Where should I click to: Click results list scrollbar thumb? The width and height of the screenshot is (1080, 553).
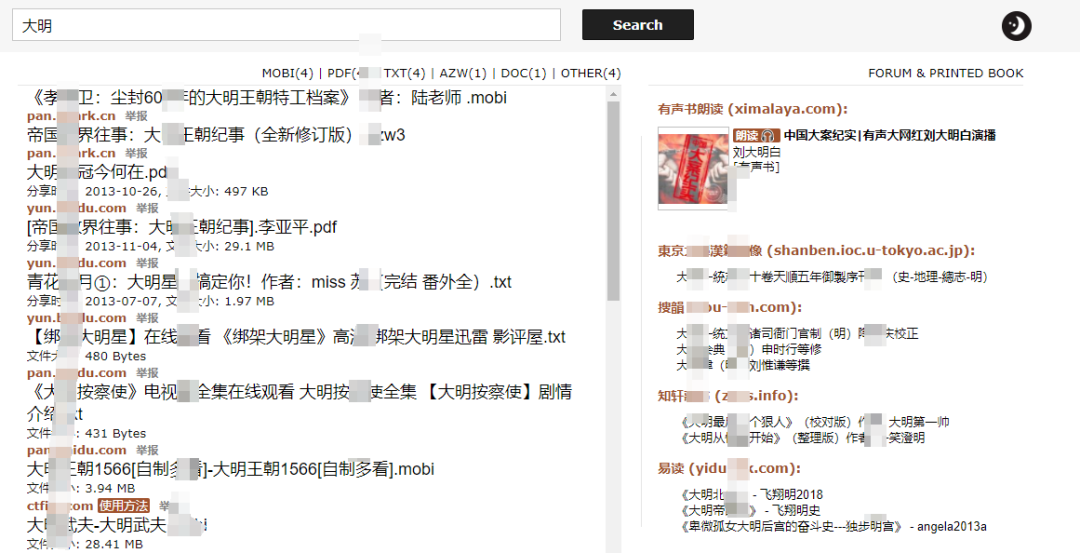tap(614, 201)
